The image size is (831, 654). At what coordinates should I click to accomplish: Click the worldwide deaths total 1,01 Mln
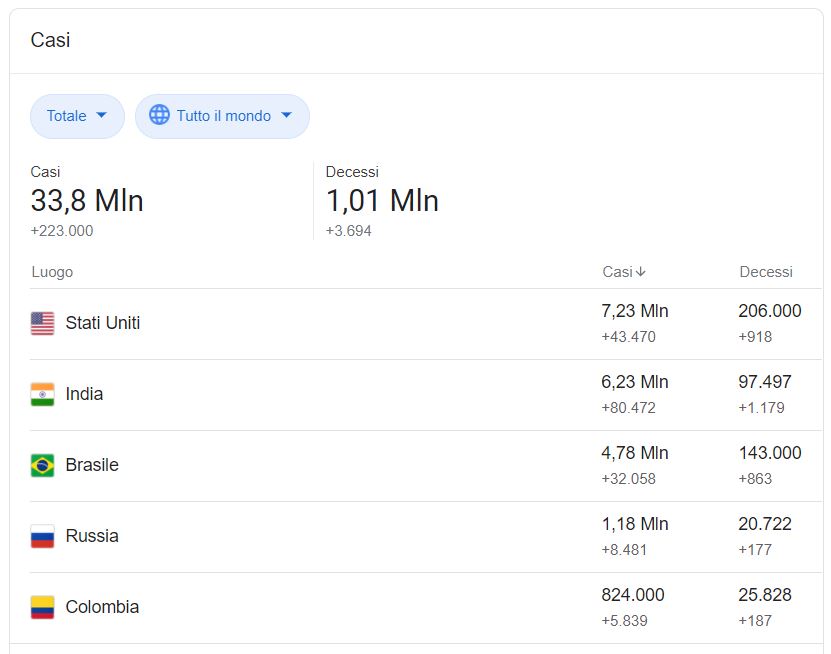(382, 201)
